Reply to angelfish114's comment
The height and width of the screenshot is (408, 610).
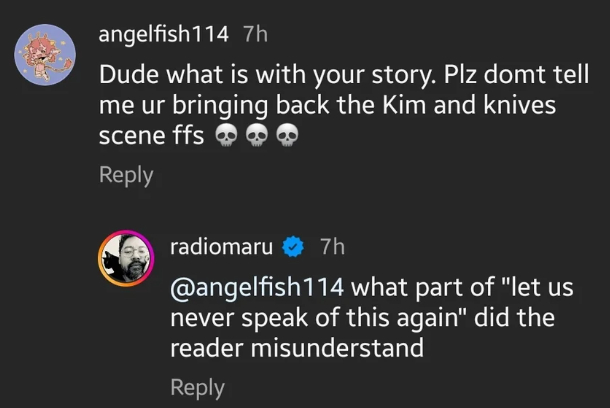click(x=126, y=175)
